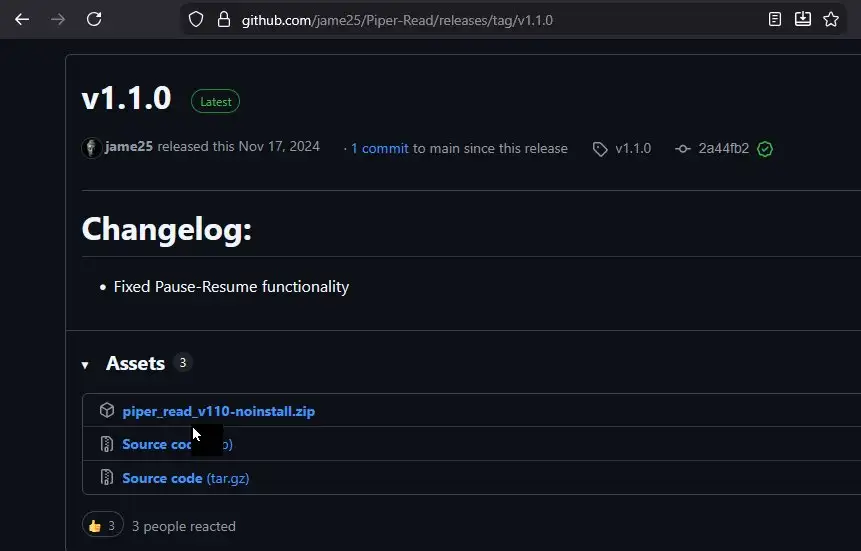This screenshot has width=861, height=551.
Task: Open the '1 commit' link
Action: point(379,148)
